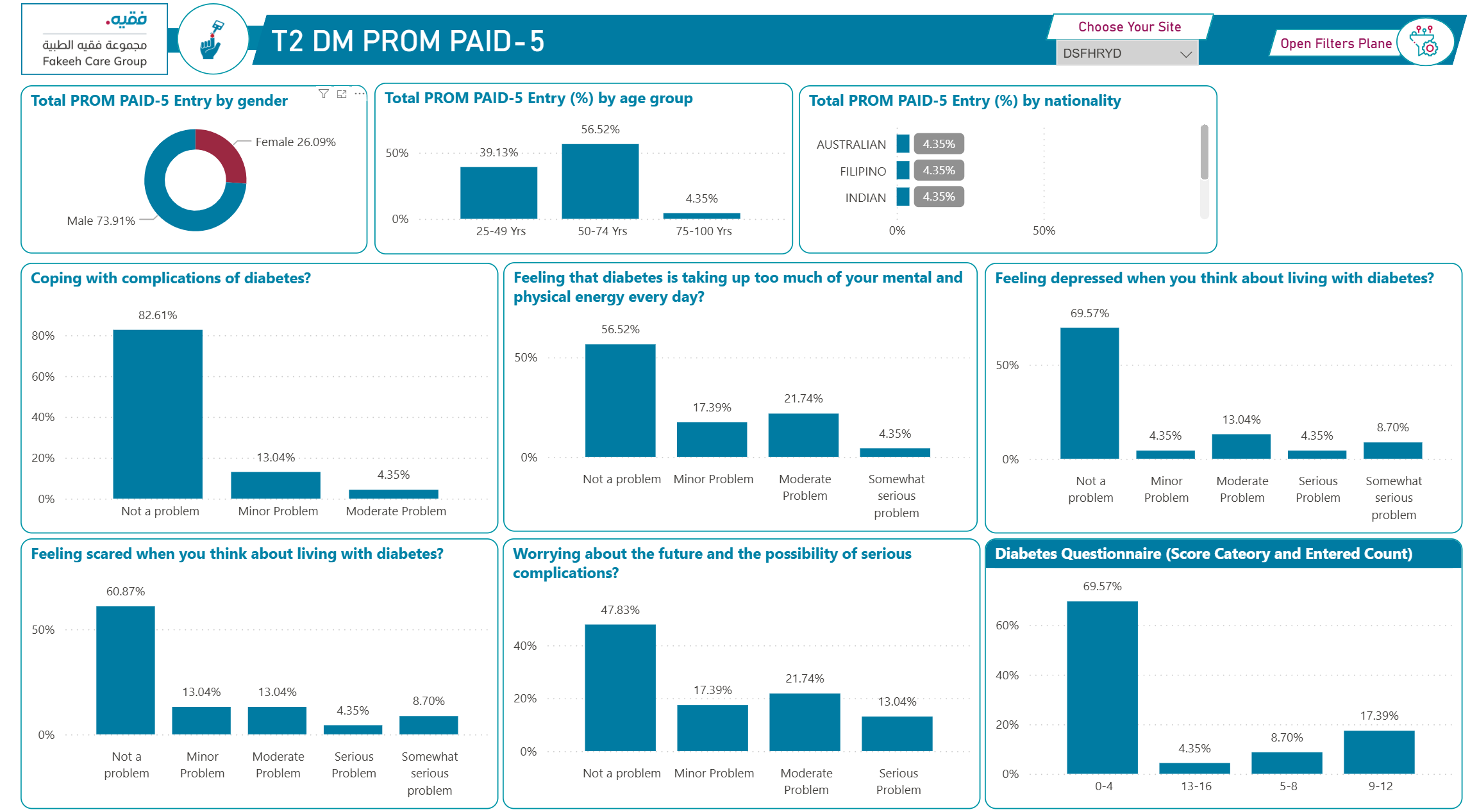1470x812 pixels.
Task: Click the Open Filters Plane button
Action: 1335,44
